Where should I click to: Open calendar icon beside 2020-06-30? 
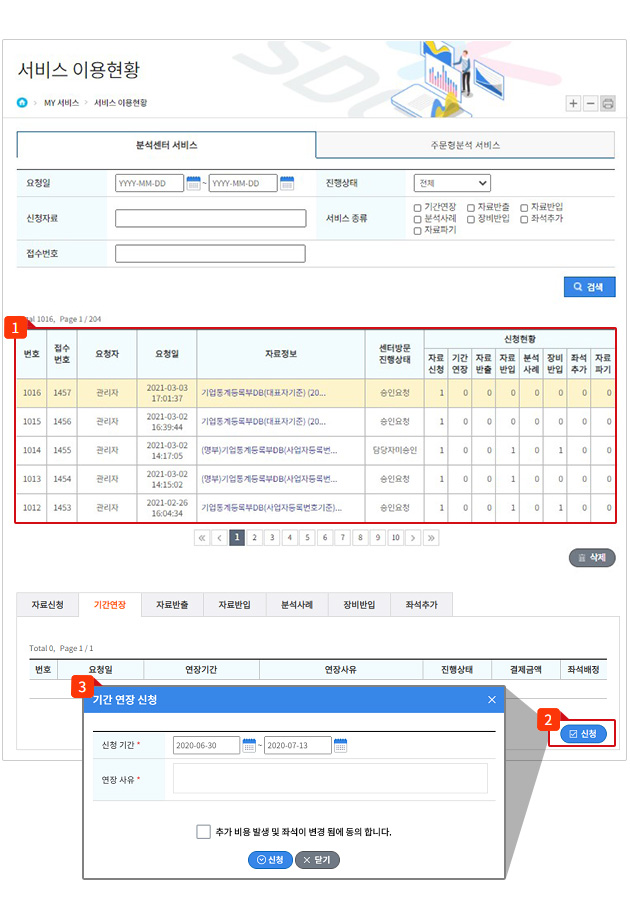(249, 745)
